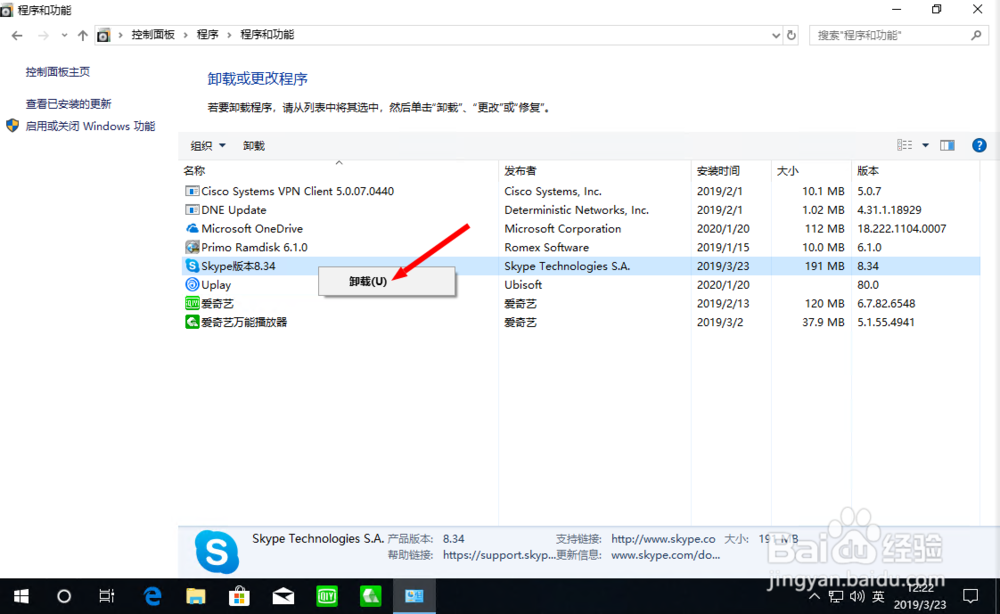The image size is (1000, 614).
Task: Refresh the address bar location
Action: pyautogui.click(x=791, y=35)
